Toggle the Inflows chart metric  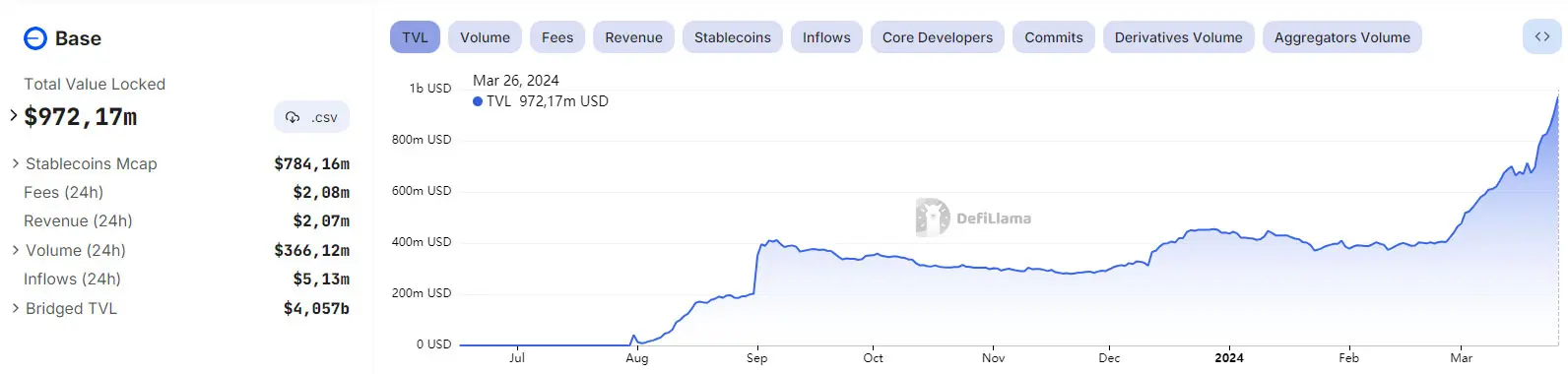826,37
